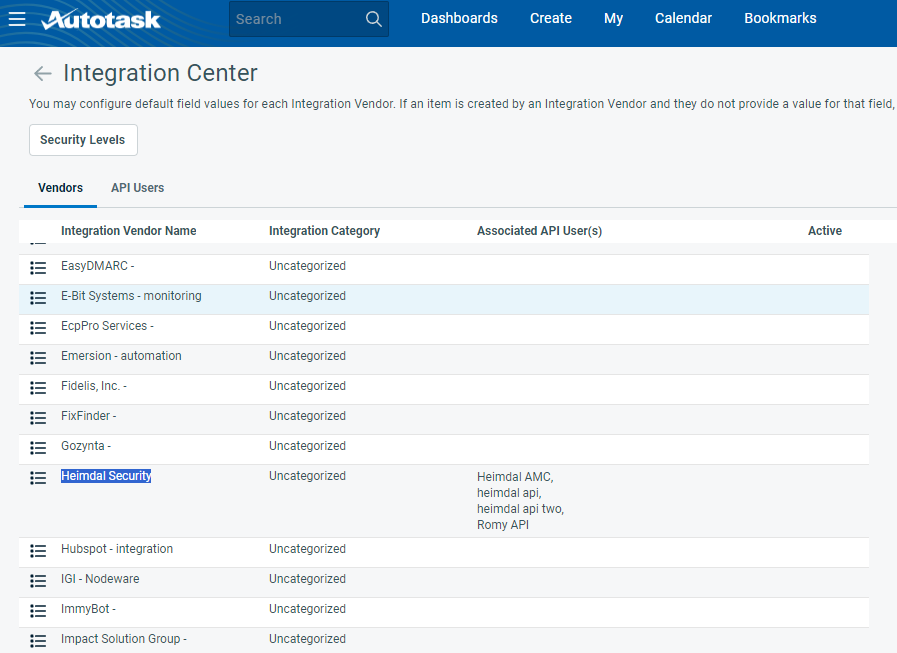Screen dimensions: 897x653
Task: Open context menu icon for E-Bit Systems row
Action: pos(38,298)
